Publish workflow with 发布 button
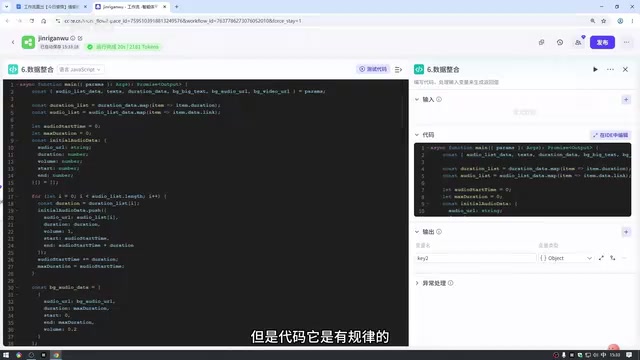 coord(602,42)
